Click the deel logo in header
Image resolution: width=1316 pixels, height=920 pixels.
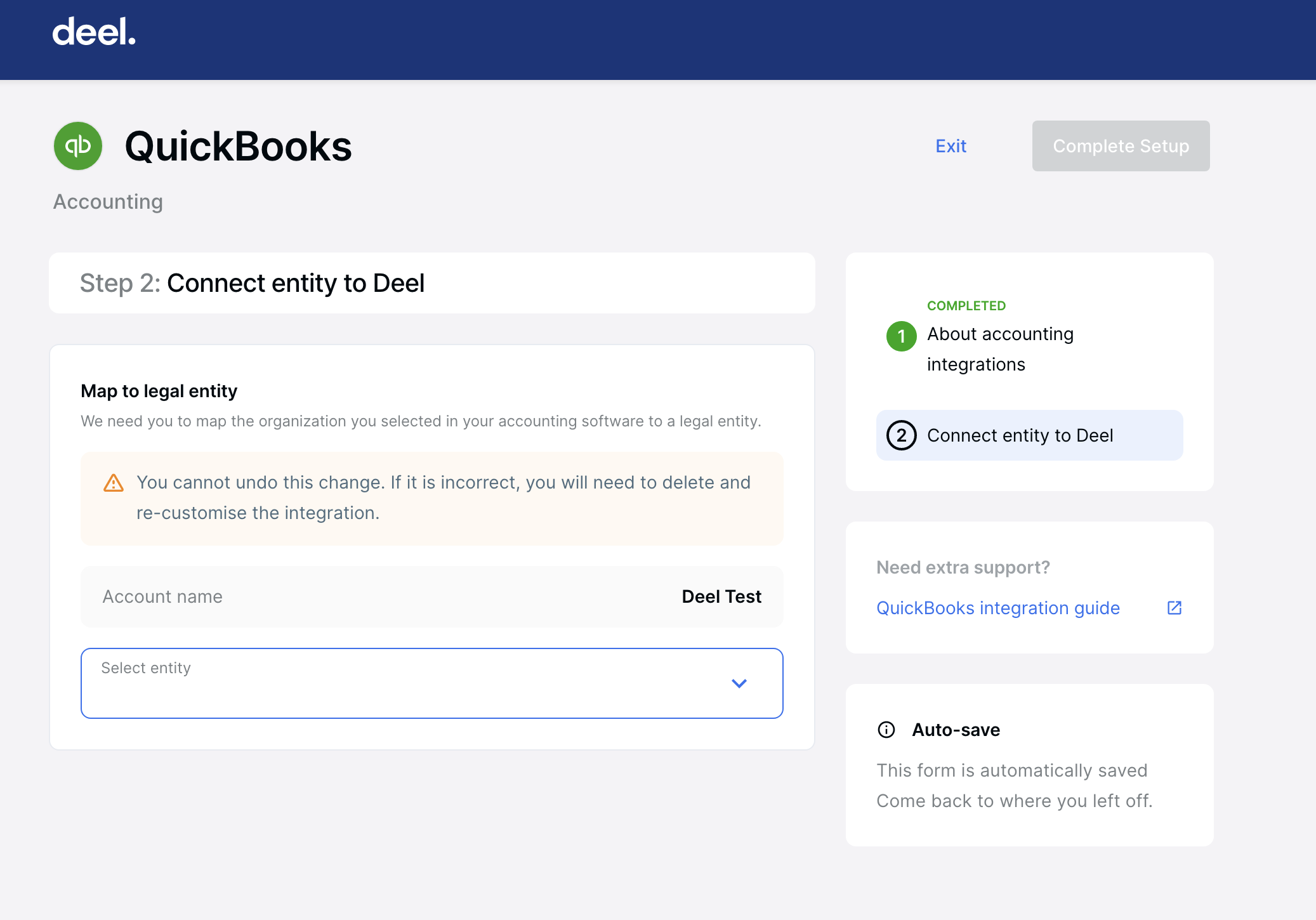[94, 32]
